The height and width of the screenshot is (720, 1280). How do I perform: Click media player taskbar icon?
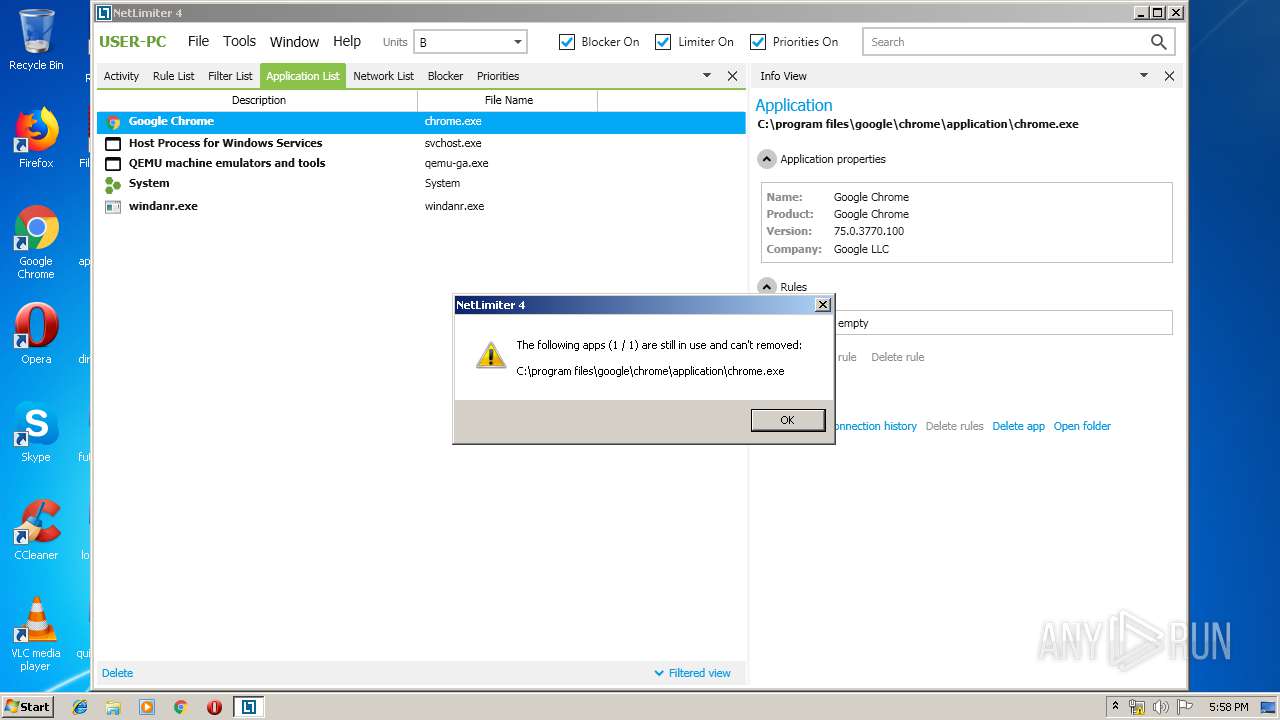147,707
